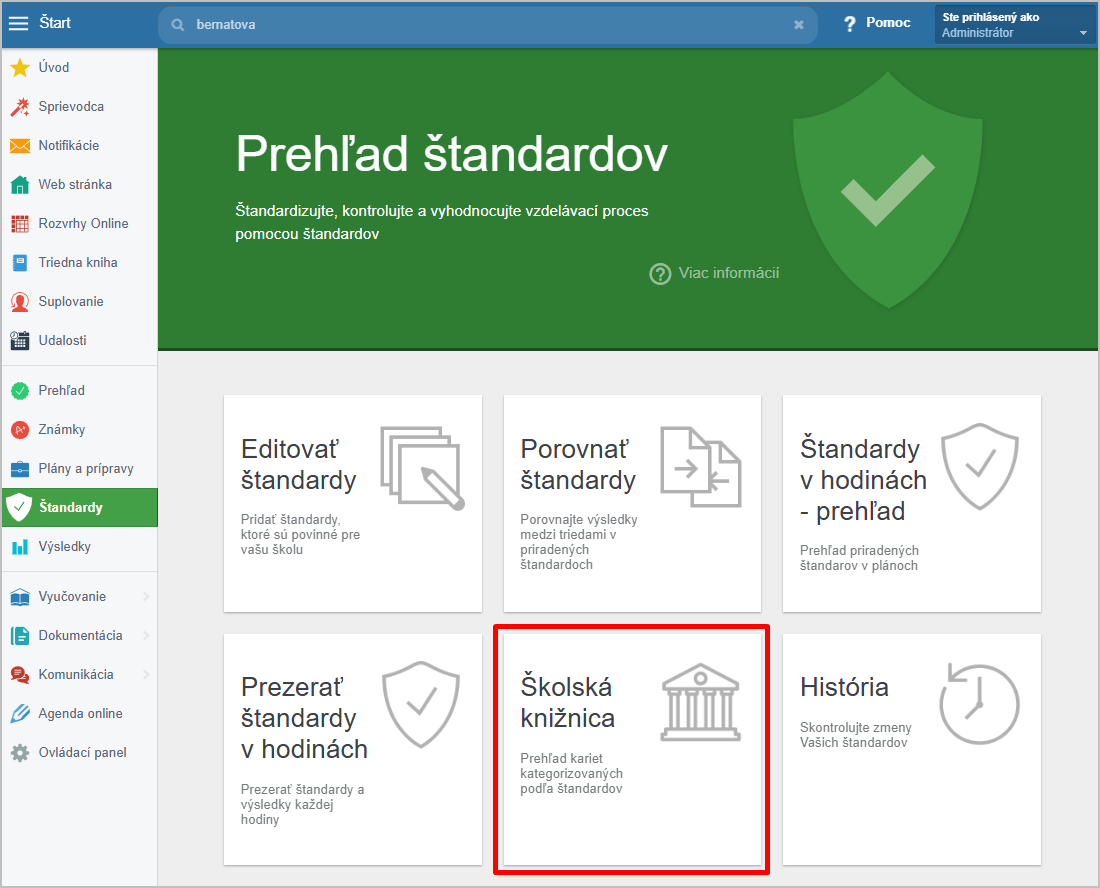The image size is (1100, 888).
Task: Clear the search with the x icon
Action: coord(798,25)
